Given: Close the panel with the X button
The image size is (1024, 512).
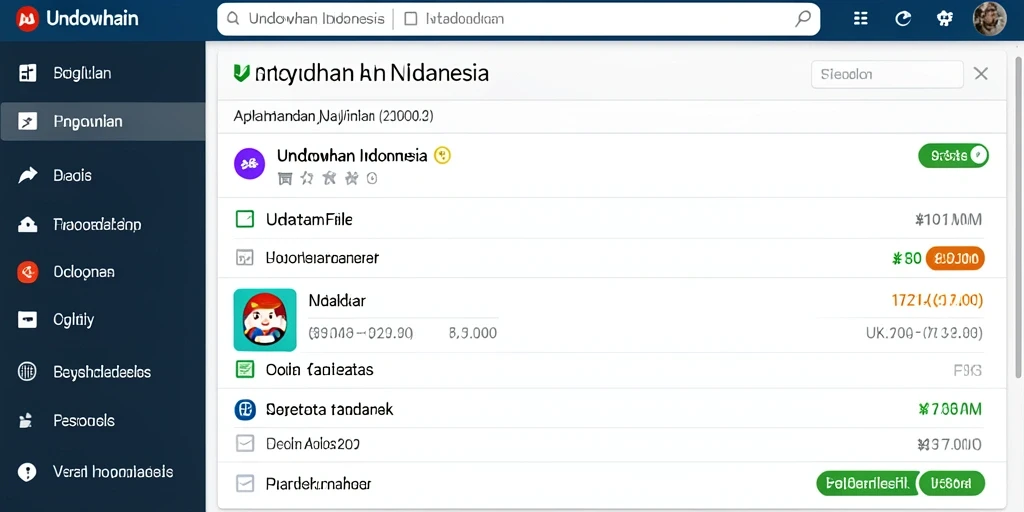Looking at the screenshot, I should point(980,74).
